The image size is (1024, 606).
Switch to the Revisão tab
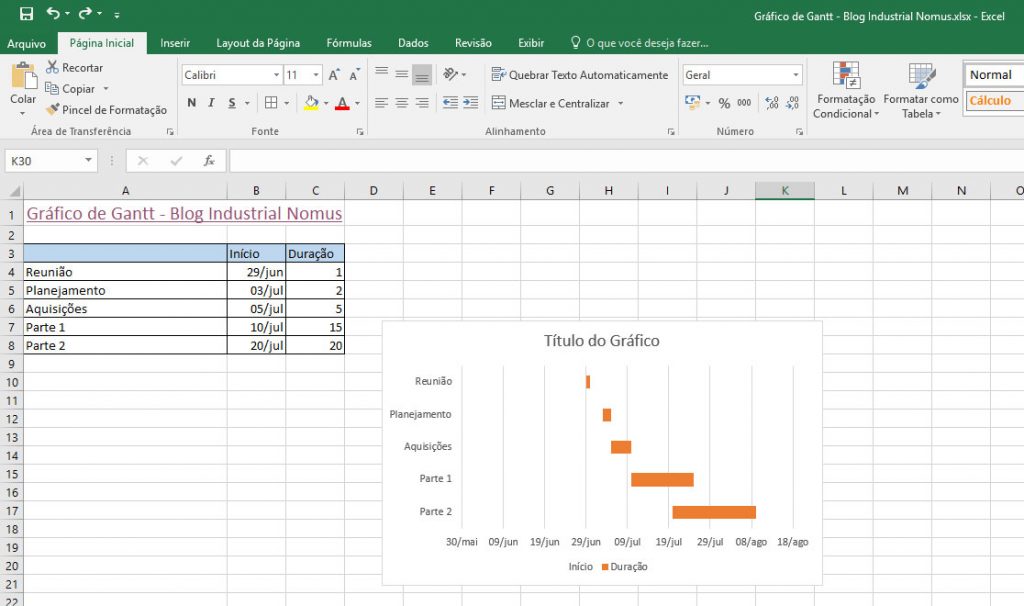tap(473, 43)
